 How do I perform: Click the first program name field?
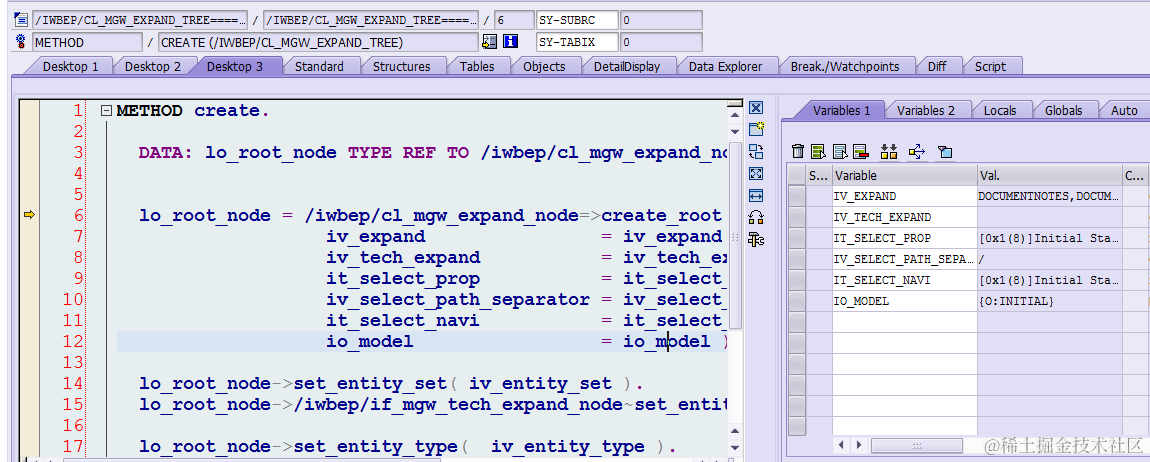coord(139,20)
